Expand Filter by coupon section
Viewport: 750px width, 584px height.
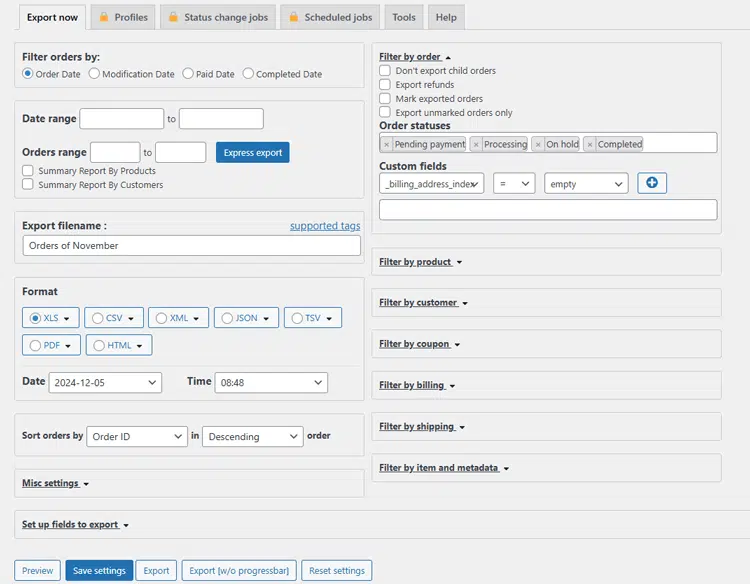pos(419,344)
